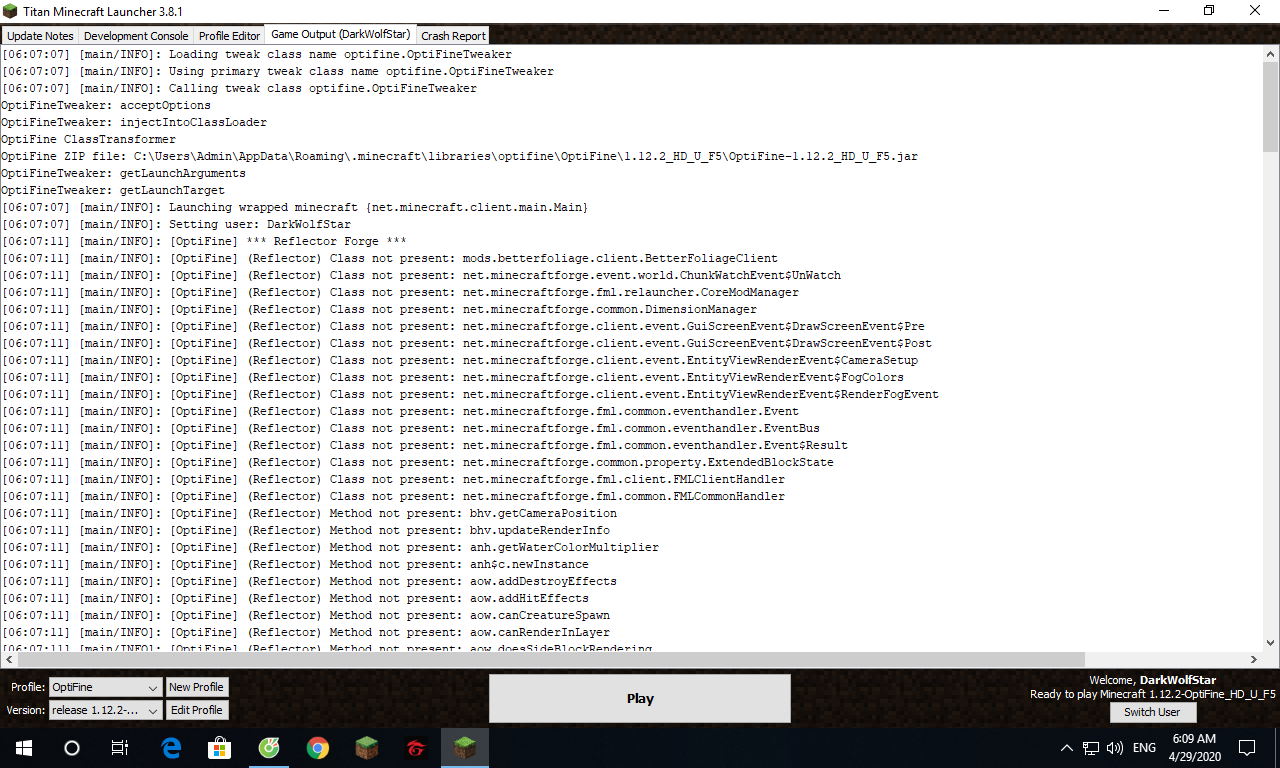Click the Switch User button

(x=1152, y=712)
